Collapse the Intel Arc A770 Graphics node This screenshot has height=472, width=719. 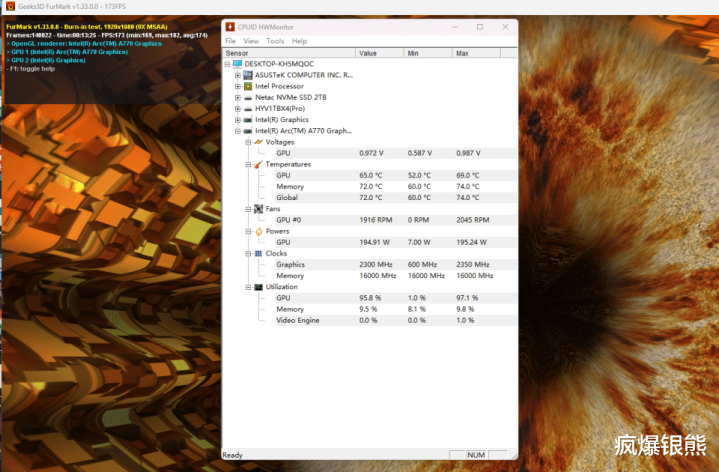[x=237, y=131]
